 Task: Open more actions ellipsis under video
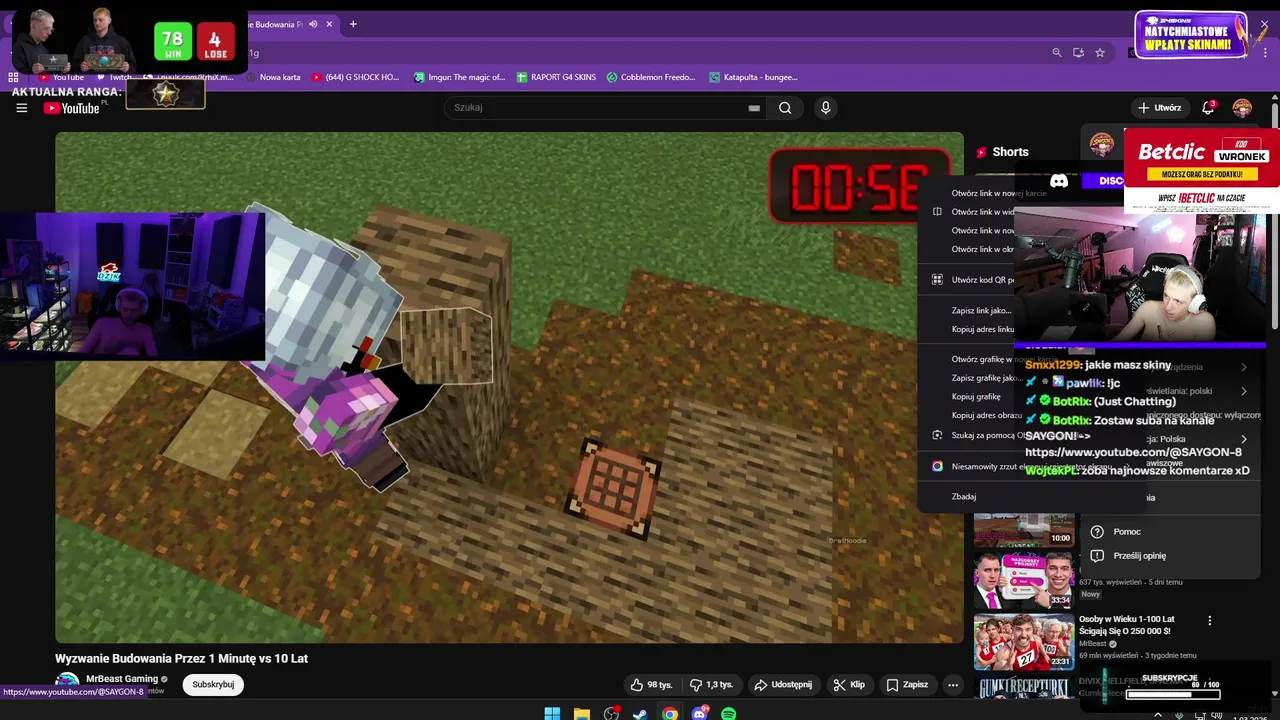point(953,685)
